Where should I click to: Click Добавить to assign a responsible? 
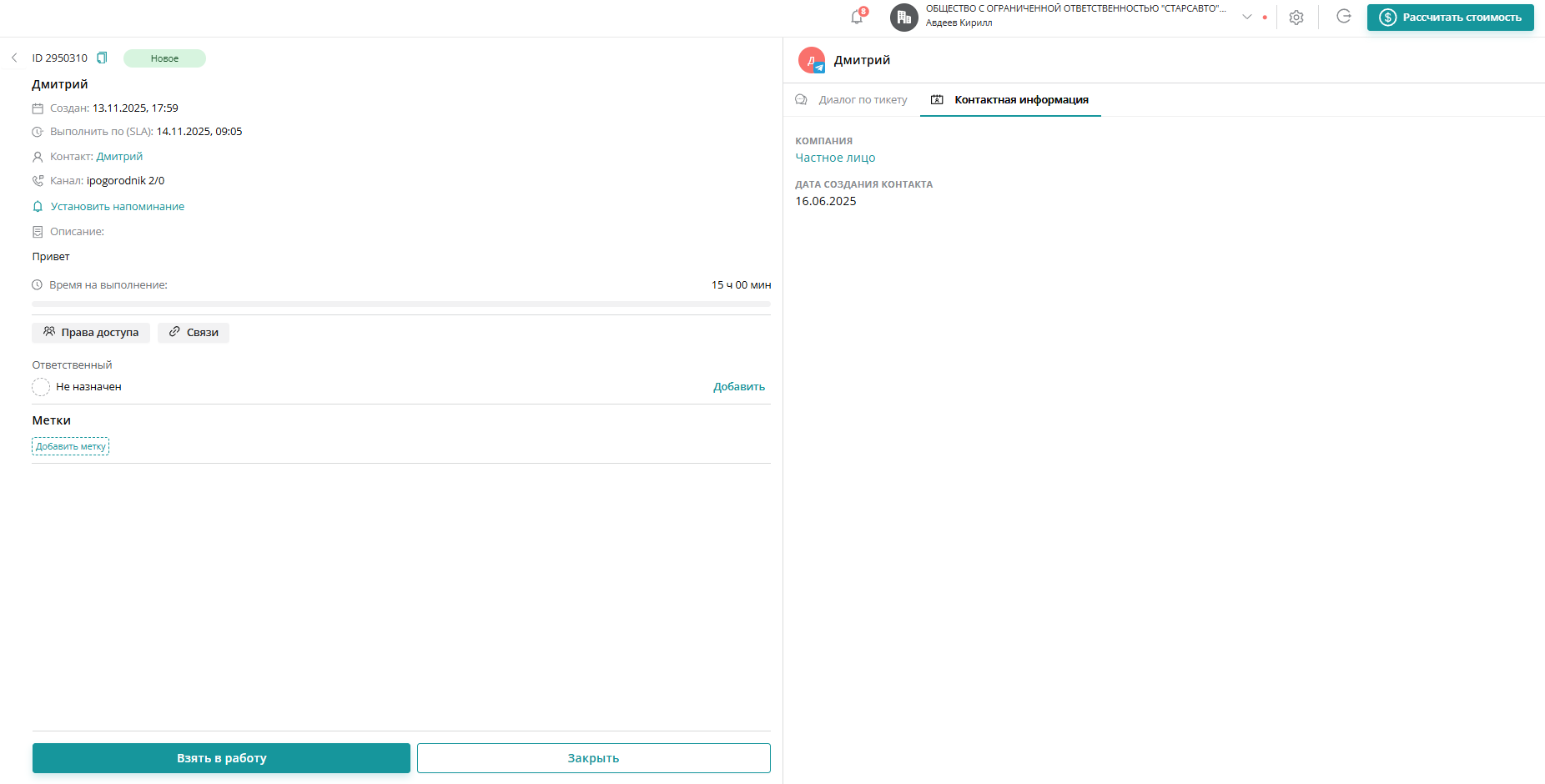pyautogui.click(x=739, y=387)
